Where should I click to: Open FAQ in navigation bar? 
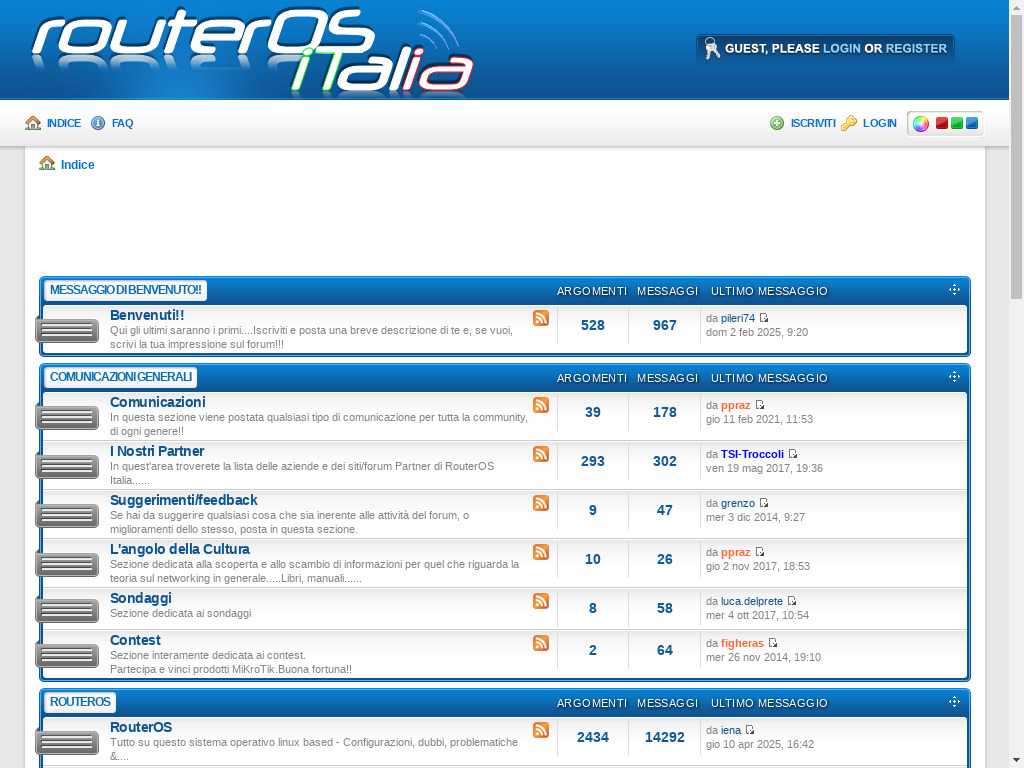pyautogui.click(x=122, y=123)
